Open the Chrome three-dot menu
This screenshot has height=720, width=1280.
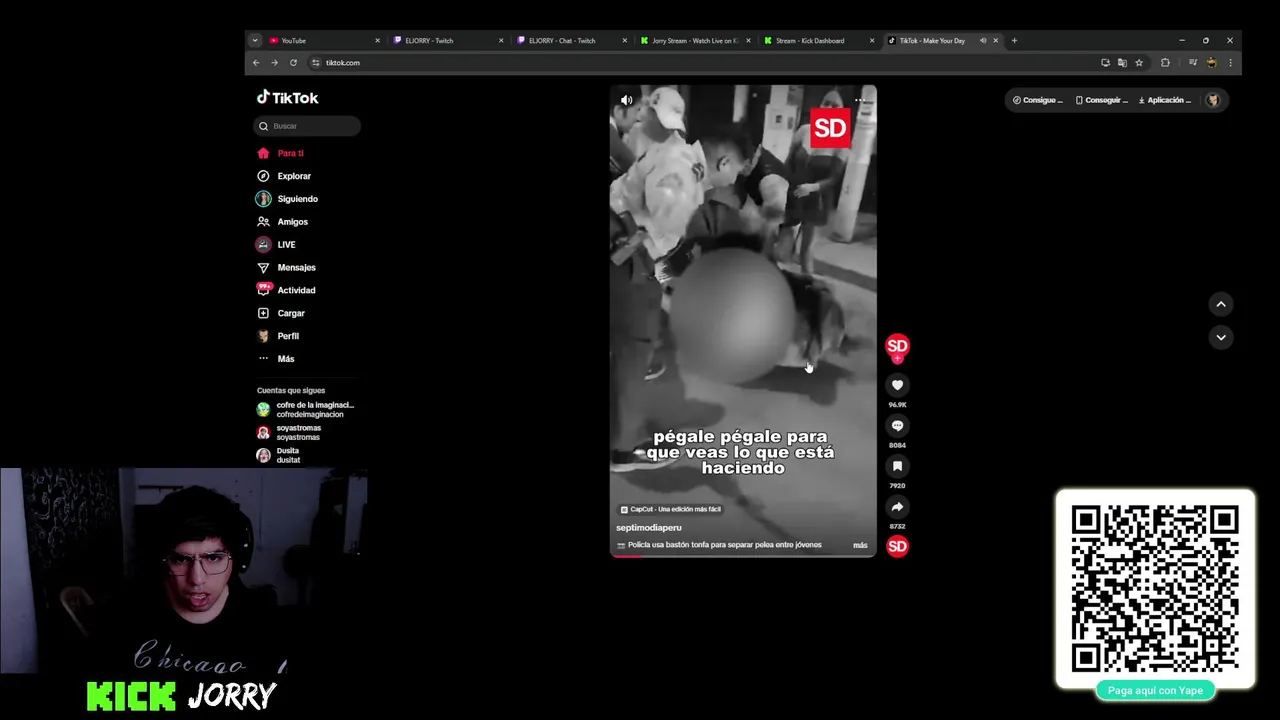(x=1230, y=62)
